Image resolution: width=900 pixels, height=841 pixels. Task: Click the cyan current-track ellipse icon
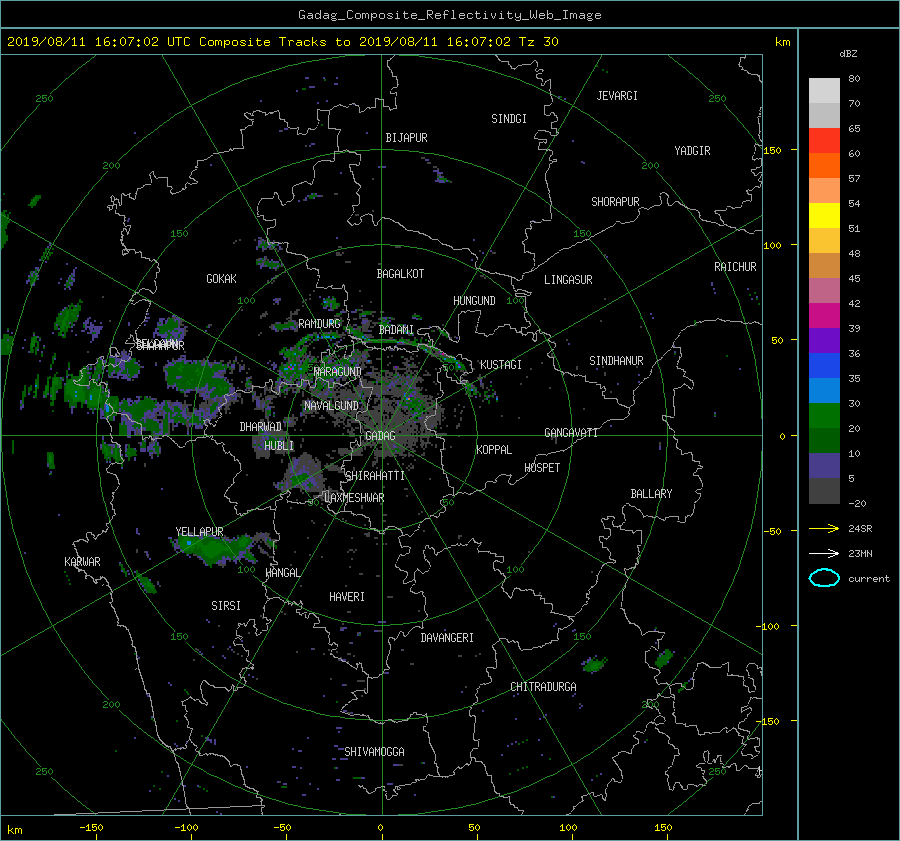pyautogui.click(x=824, y=578)
